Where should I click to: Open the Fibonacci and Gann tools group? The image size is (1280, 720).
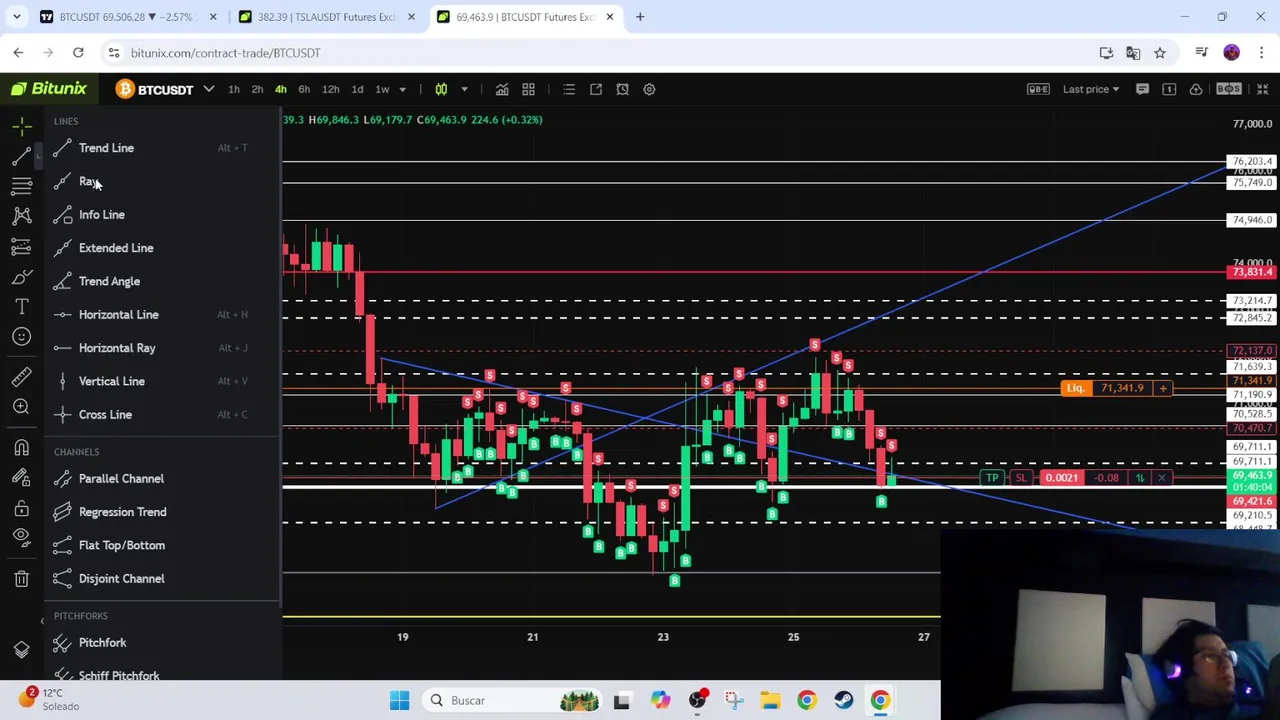(22, 186)
